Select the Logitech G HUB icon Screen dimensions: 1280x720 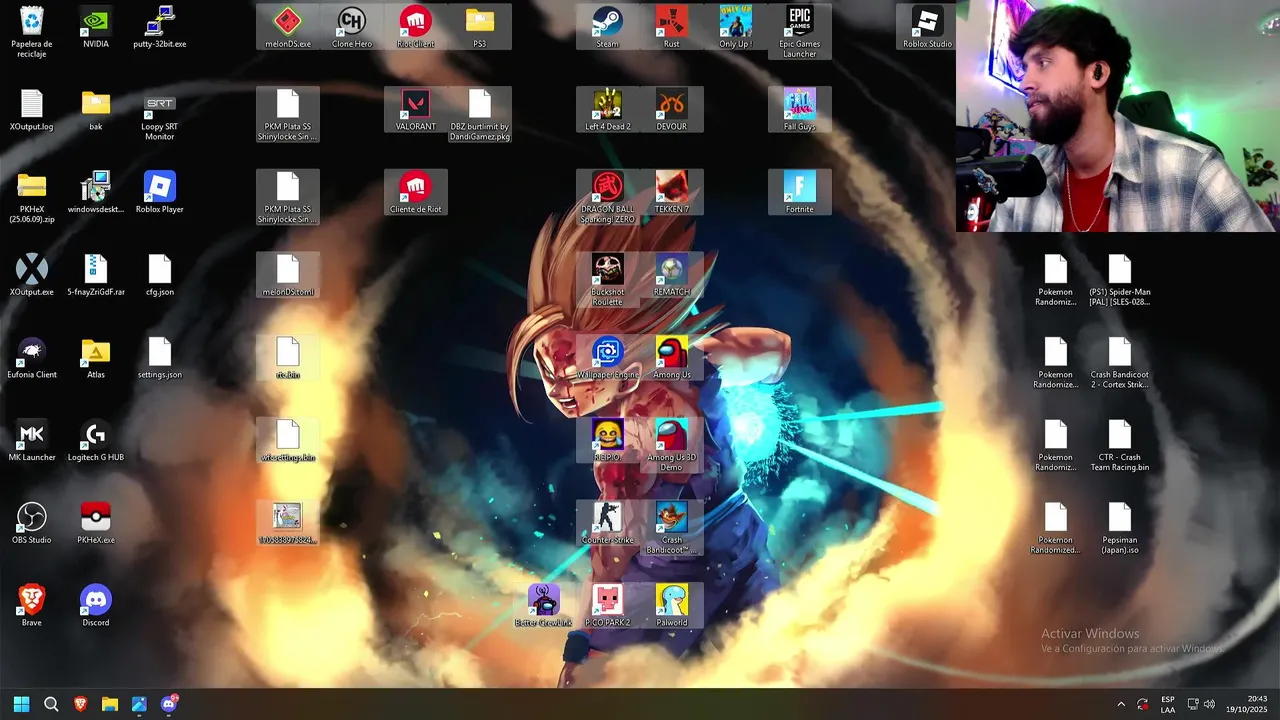pos(96,441)
